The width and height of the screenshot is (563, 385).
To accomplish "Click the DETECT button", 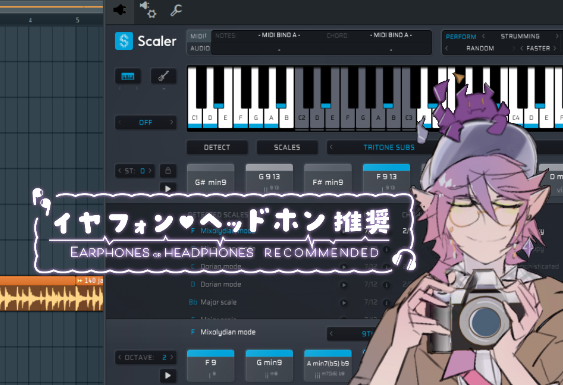I will (x=217, y=147).
